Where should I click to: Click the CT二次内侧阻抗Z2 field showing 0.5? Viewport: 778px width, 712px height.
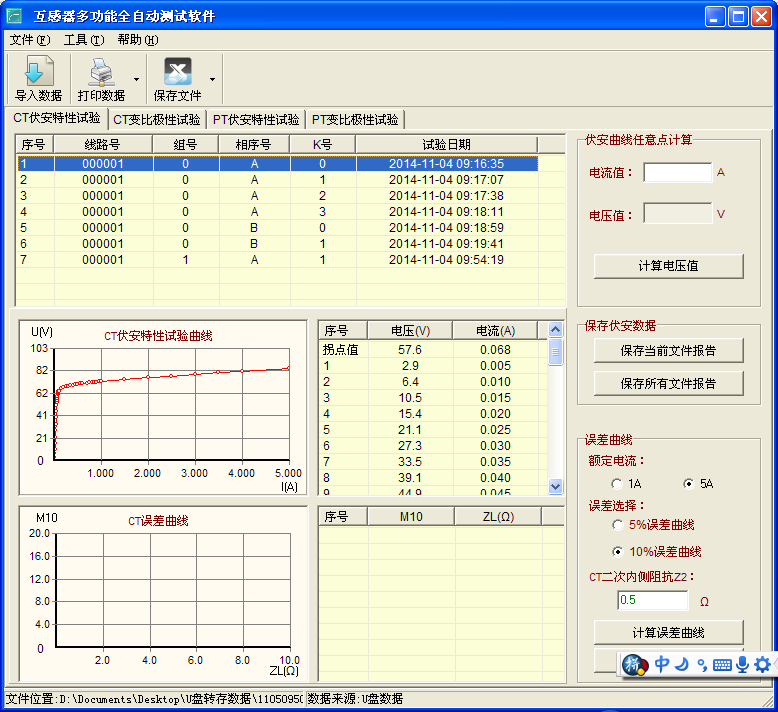[x=652, y=600]
